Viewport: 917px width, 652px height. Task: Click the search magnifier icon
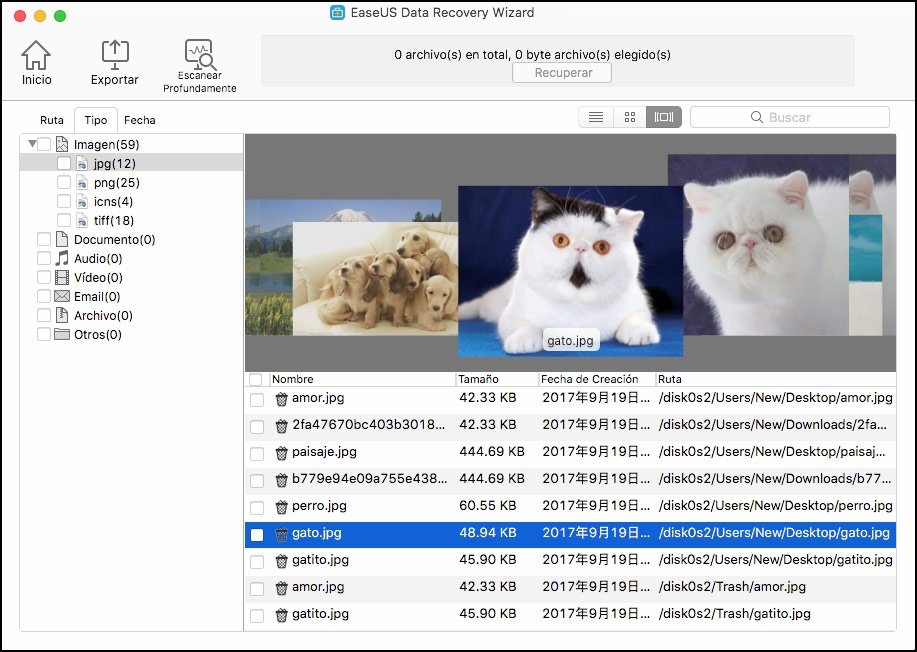click(x=757, y=118)
